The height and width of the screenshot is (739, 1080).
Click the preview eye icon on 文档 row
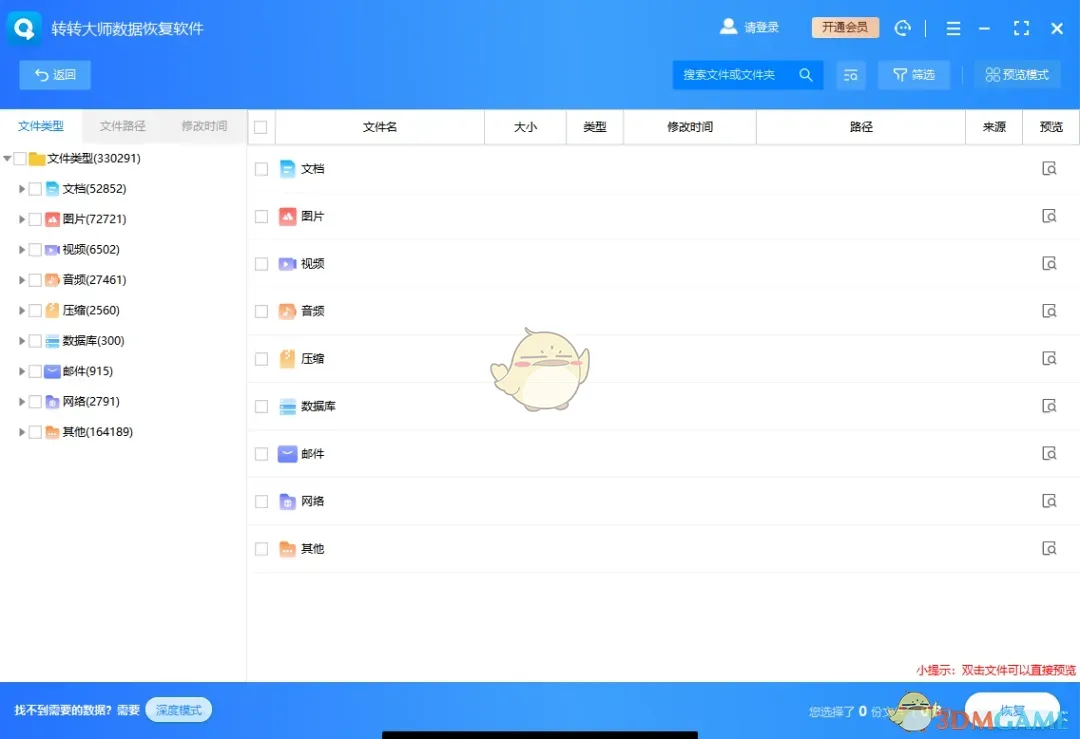pyautogui.click(x=1049, y=168)
